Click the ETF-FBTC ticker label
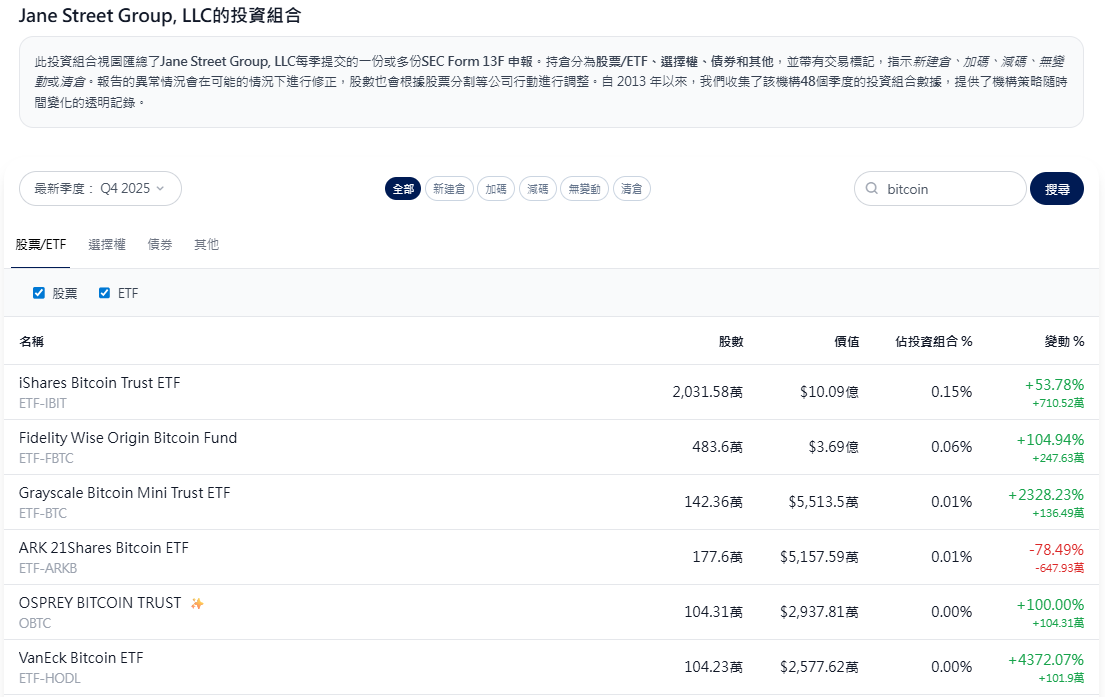 (x=47, y=458)
